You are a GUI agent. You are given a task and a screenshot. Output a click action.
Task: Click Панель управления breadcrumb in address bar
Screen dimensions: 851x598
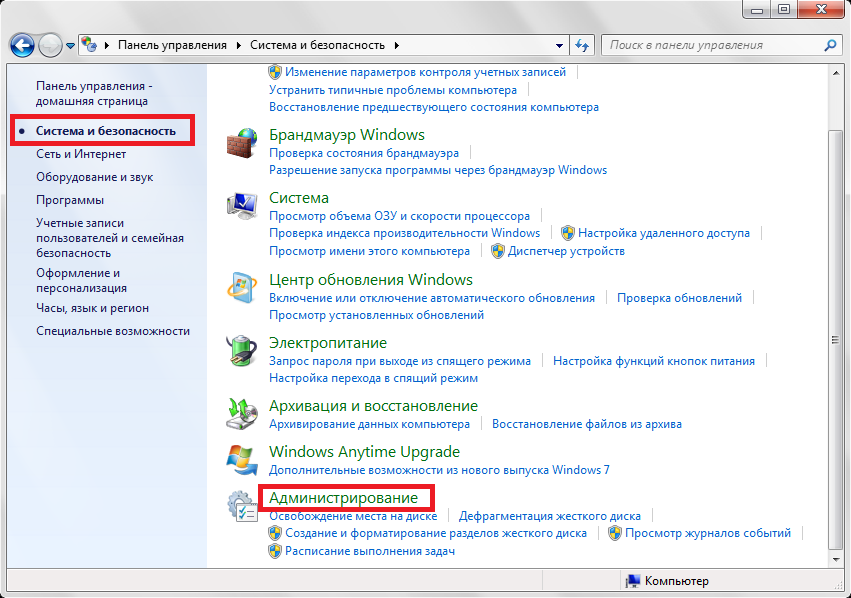[x=172, y=45]
